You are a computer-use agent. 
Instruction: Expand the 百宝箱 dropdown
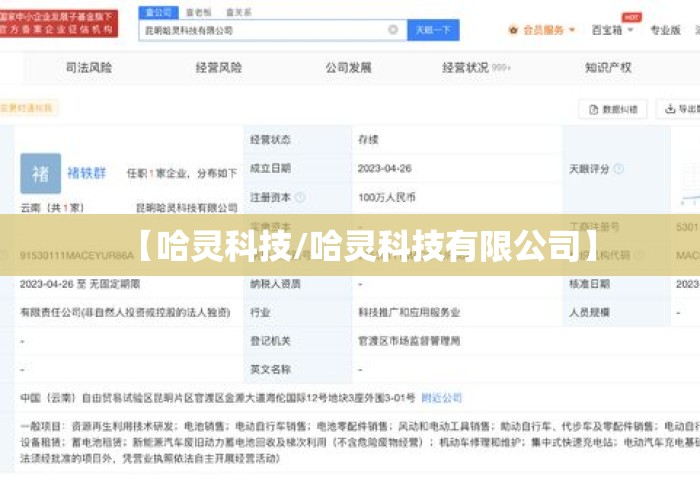coord(612,30)
